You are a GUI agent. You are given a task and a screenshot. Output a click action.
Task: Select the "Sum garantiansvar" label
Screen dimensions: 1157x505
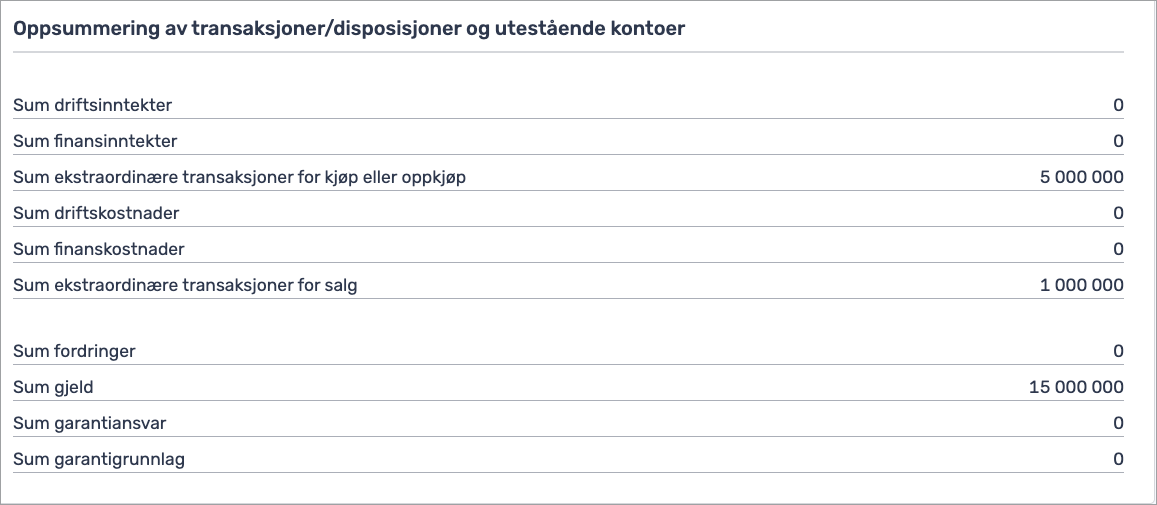(x=90, y=423)
